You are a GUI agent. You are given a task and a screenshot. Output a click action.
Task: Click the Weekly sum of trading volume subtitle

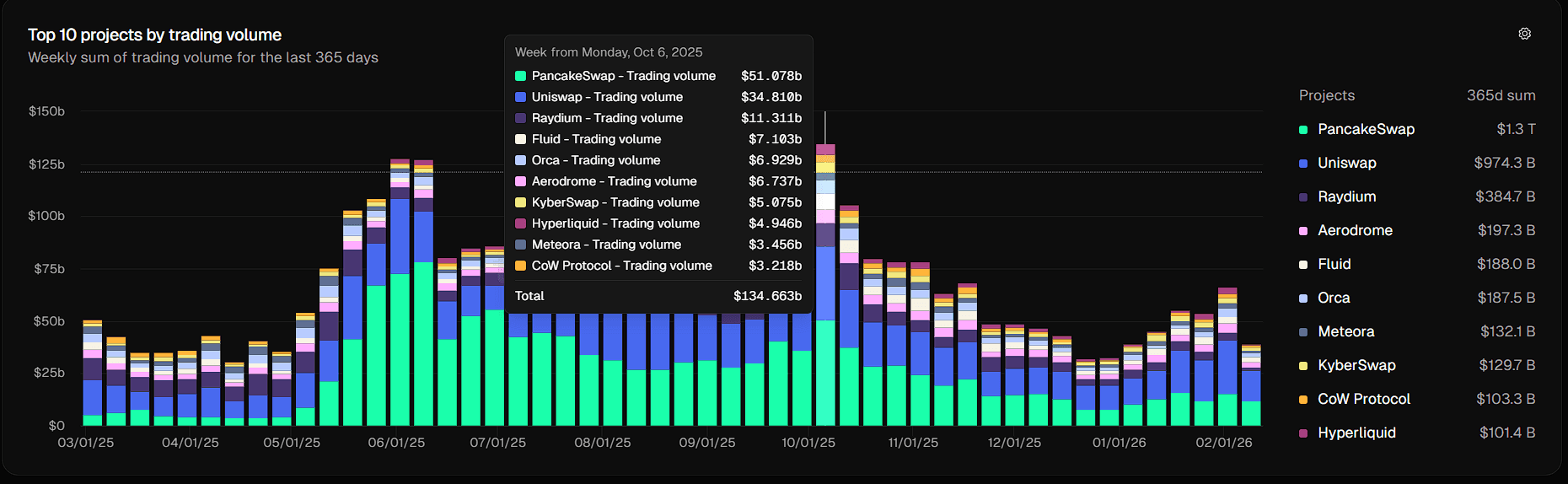[203, 57]
